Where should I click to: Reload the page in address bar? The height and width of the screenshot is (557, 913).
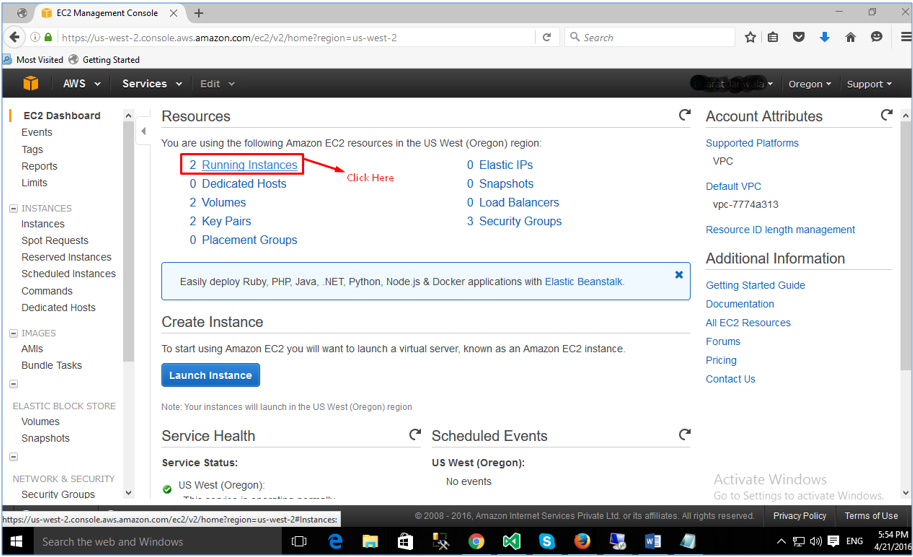547,37
